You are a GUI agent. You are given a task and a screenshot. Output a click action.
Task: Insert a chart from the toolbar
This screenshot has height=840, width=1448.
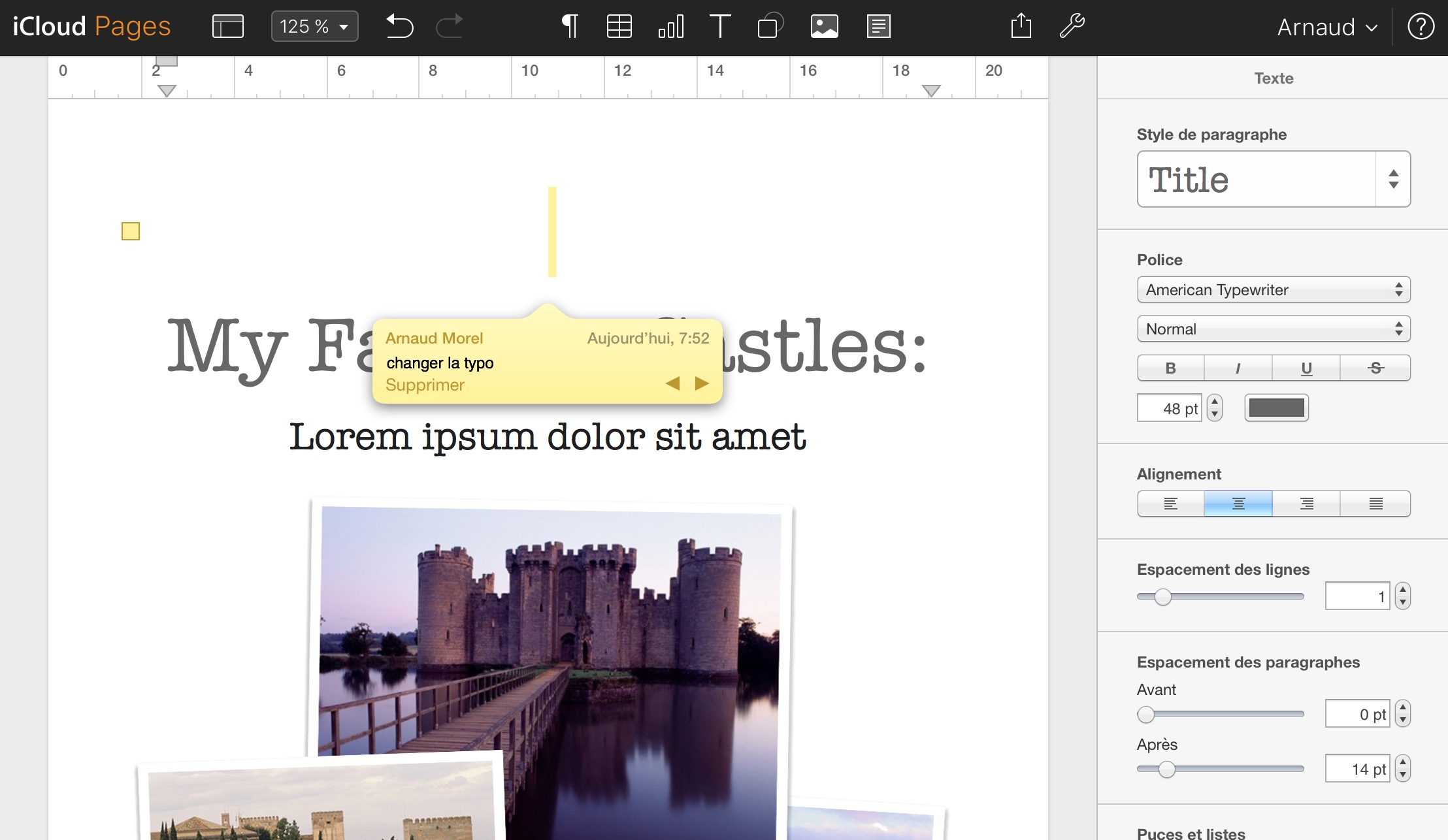671,27
